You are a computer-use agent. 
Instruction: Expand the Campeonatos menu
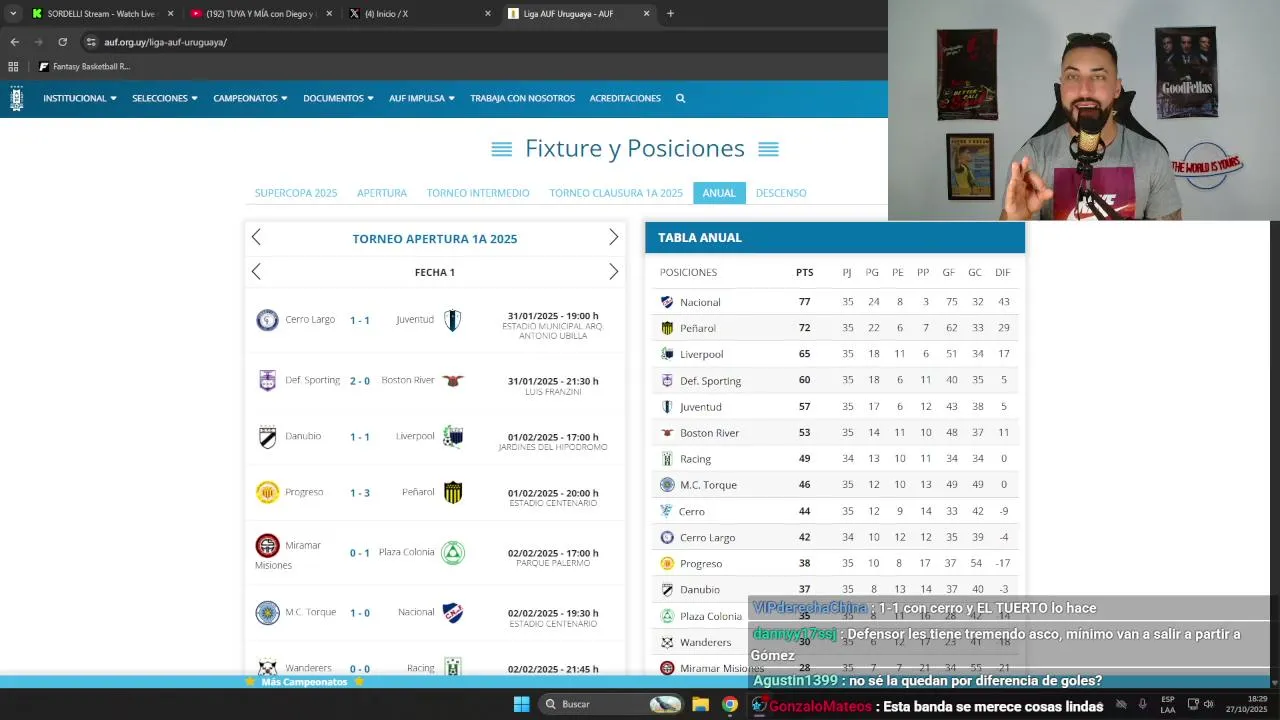click(x=250, y=98)
